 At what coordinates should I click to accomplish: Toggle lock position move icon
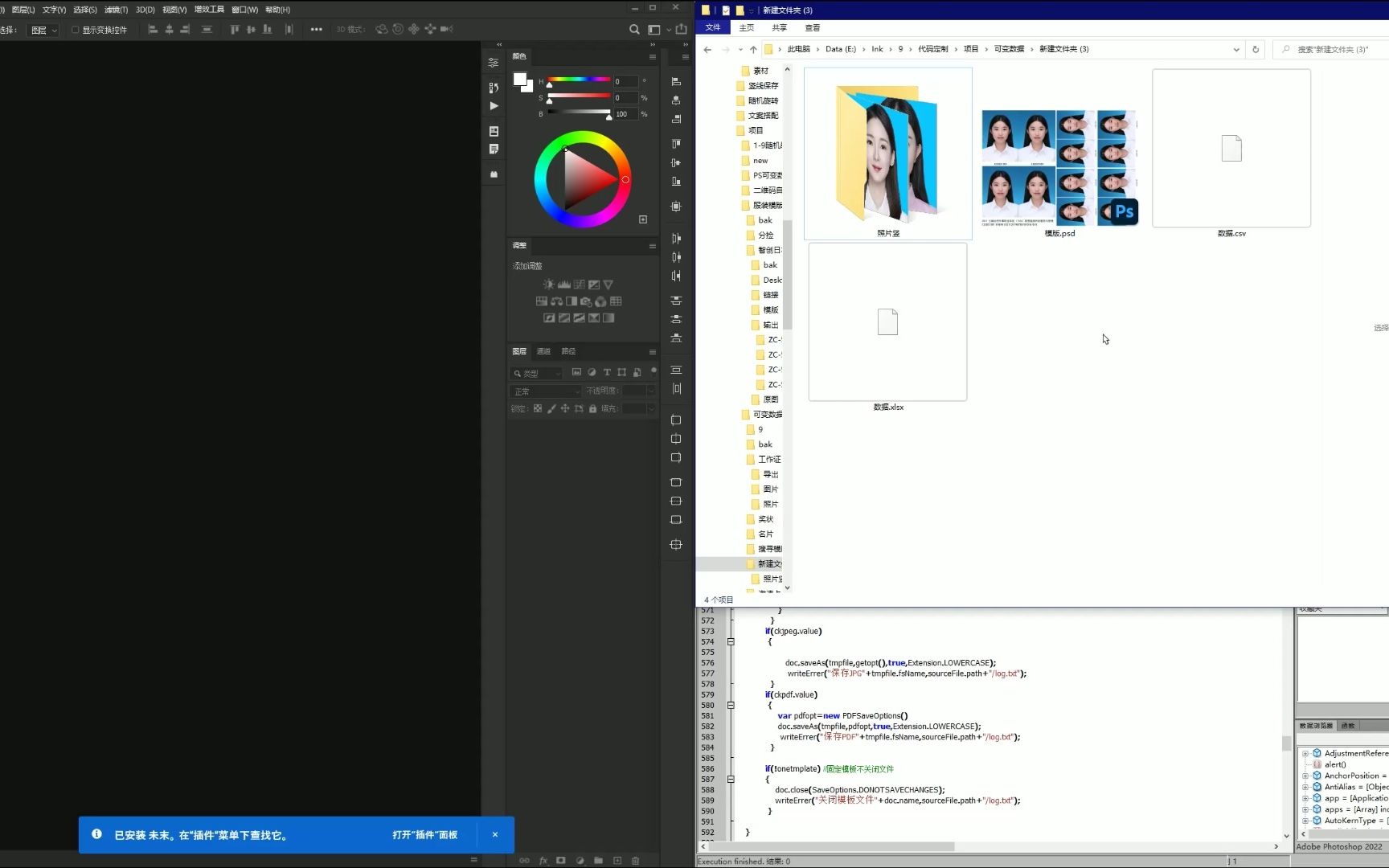click(565, 408)
